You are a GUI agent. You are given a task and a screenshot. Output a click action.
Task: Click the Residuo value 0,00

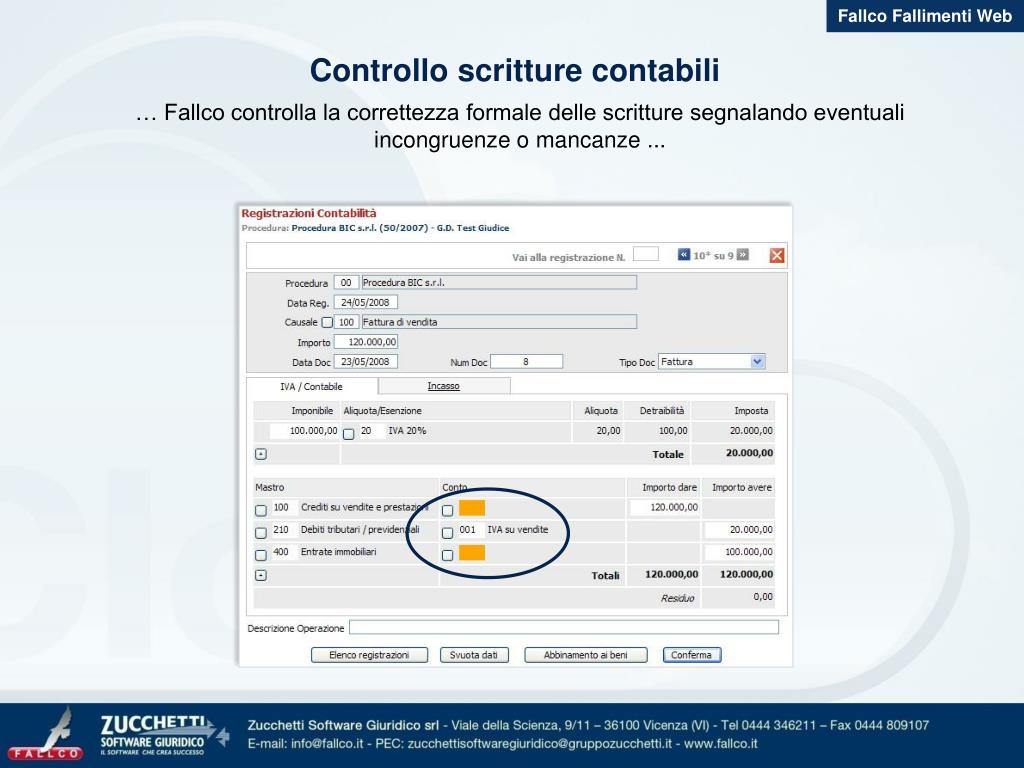click(x=763, y=597)
